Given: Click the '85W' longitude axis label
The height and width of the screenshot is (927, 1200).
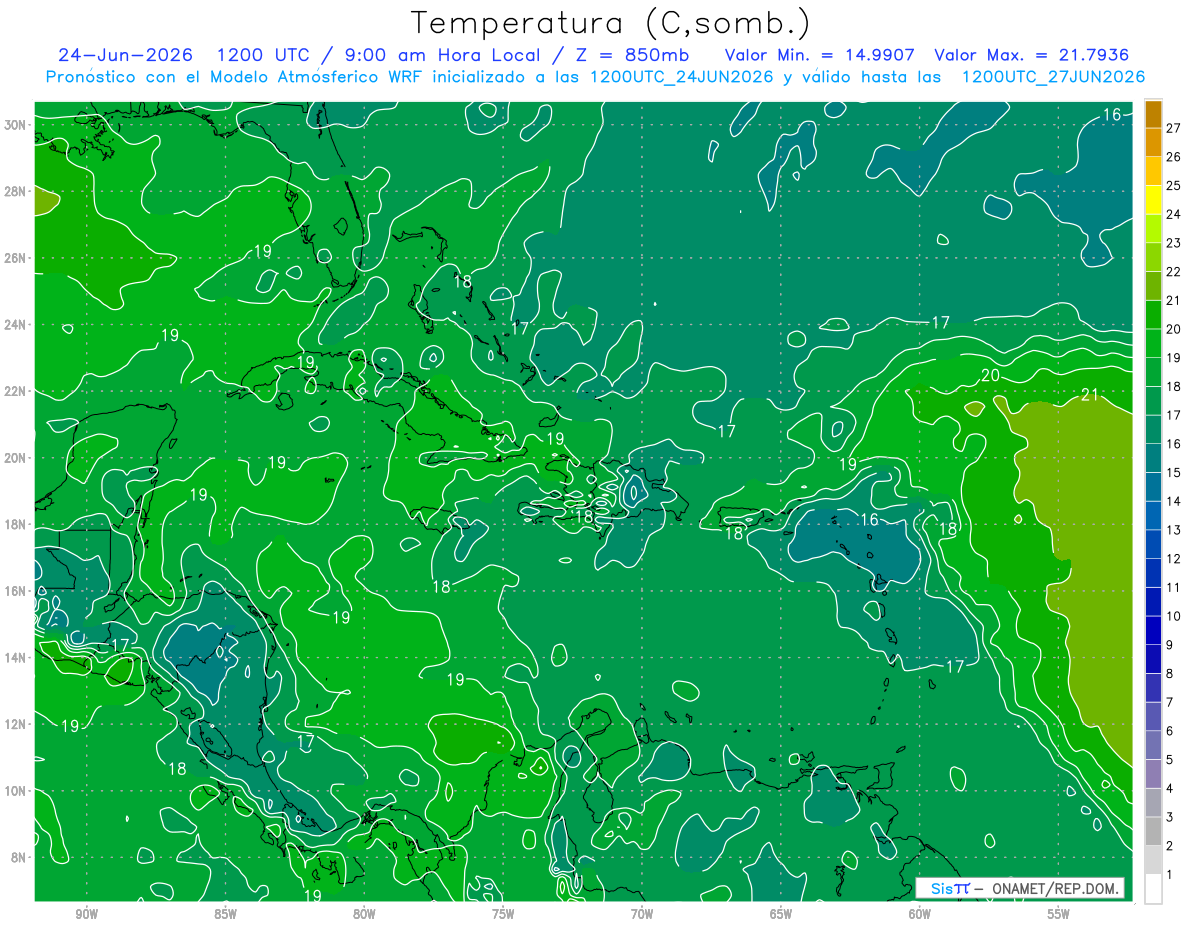Looking at the screenshot, I should pyautogui.click(x=225, y=914).
